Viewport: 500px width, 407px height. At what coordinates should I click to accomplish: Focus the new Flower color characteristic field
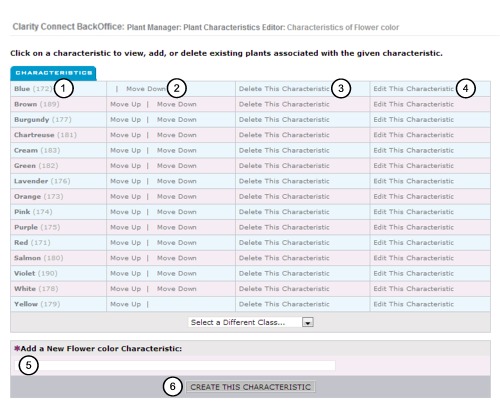coord(176,365)
